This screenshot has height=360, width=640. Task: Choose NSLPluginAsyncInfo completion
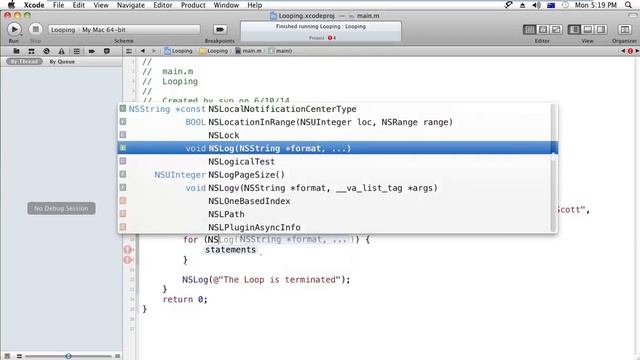pos(338,227)
